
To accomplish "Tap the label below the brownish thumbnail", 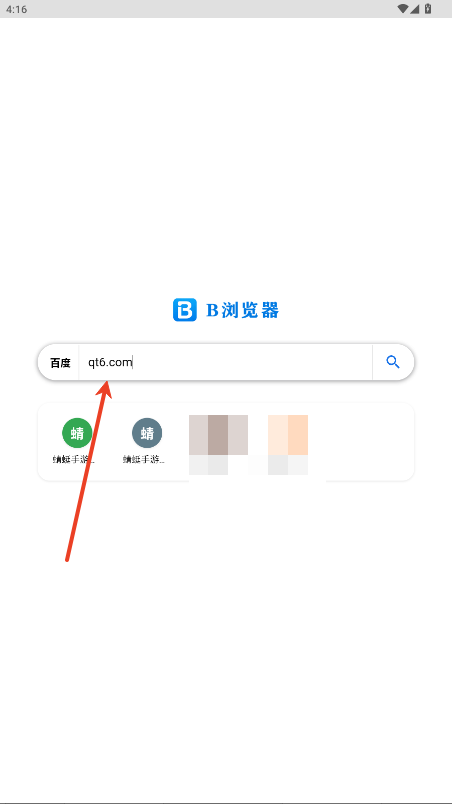I will [209, 465].
